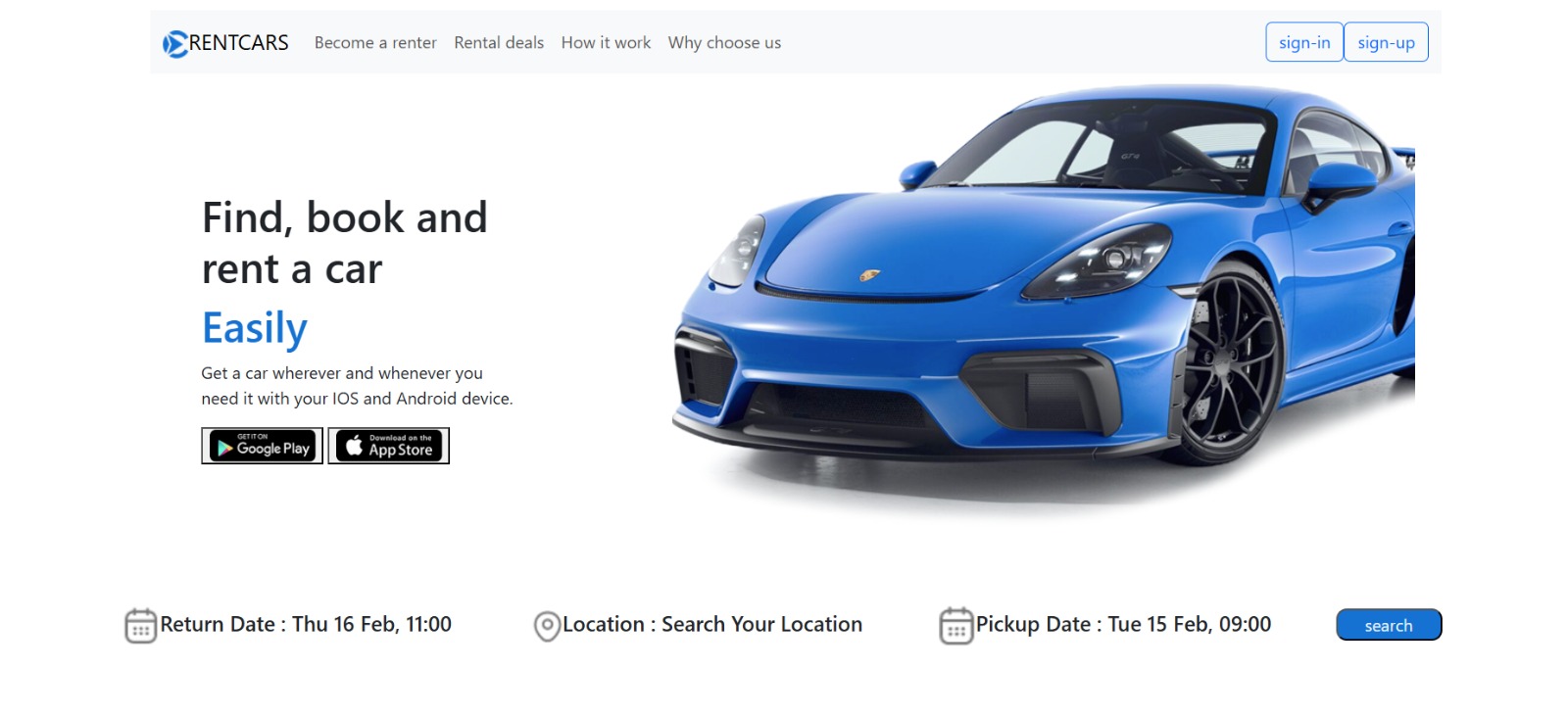
Task: Click the Google Play triangle icon
Action: 224,448
